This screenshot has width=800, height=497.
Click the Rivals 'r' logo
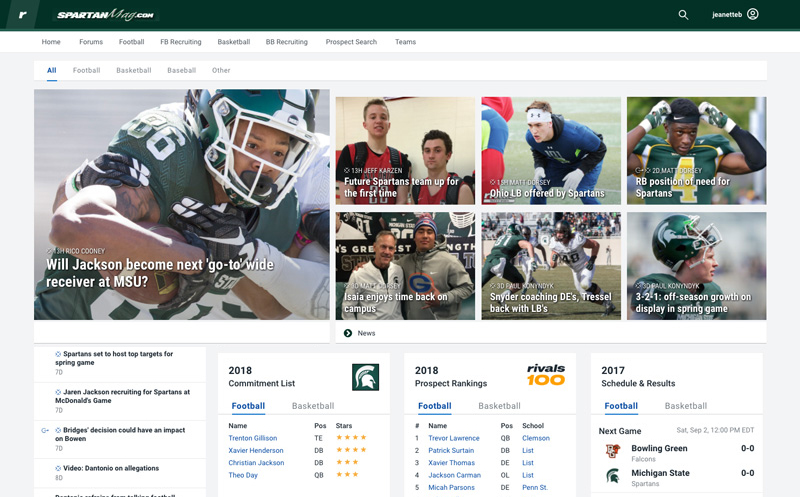tap(22, 14)
